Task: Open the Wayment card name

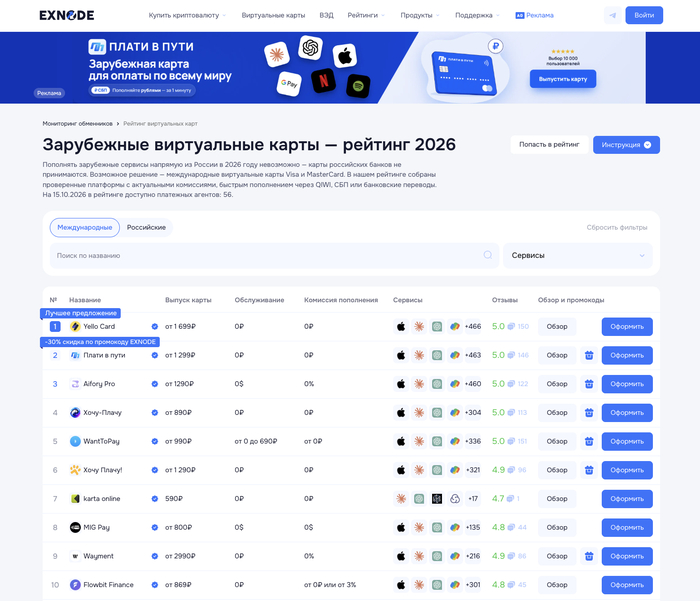Action: click(x=98, y=556)
